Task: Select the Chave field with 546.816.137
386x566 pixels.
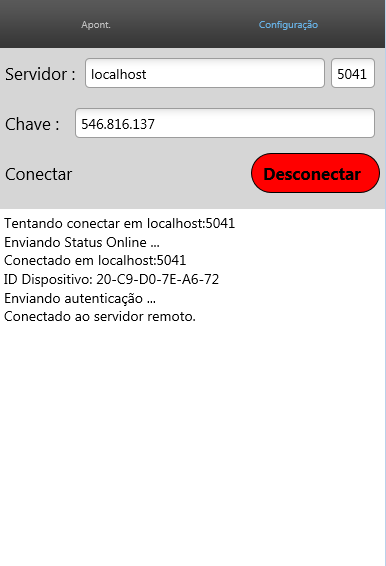Action: tap(225, 123)
